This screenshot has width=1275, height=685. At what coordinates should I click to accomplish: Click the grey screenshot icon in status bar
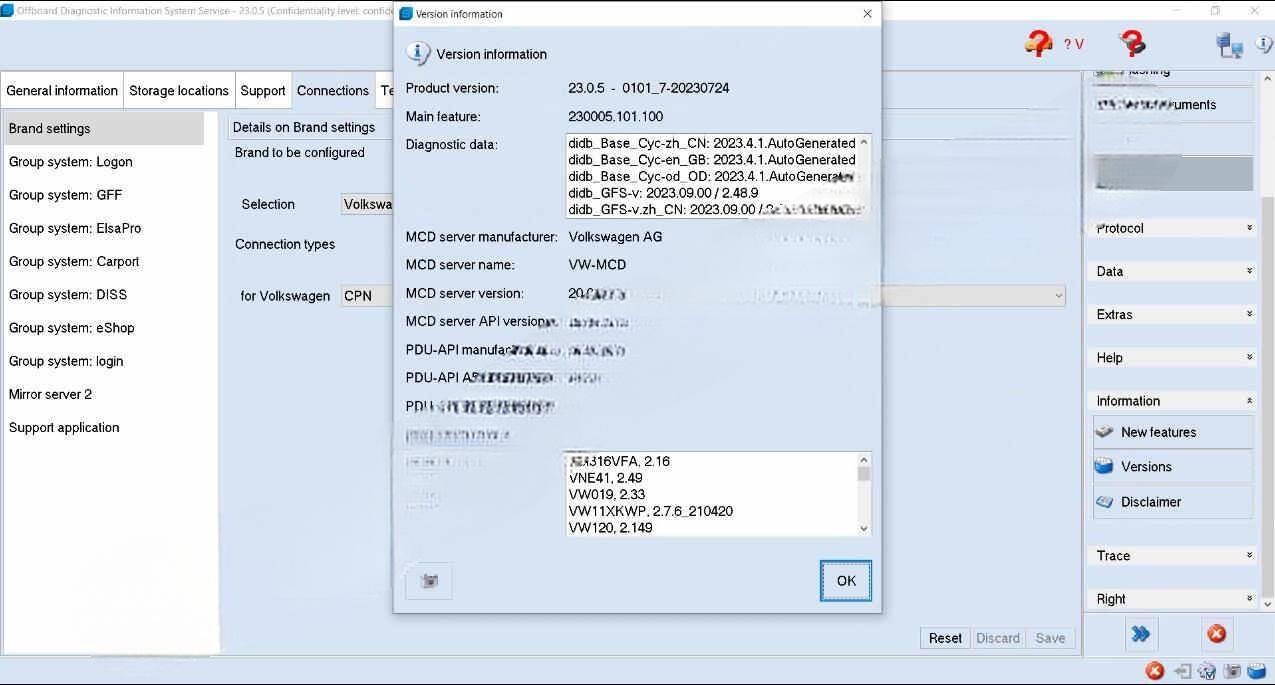click(1232, 671)
